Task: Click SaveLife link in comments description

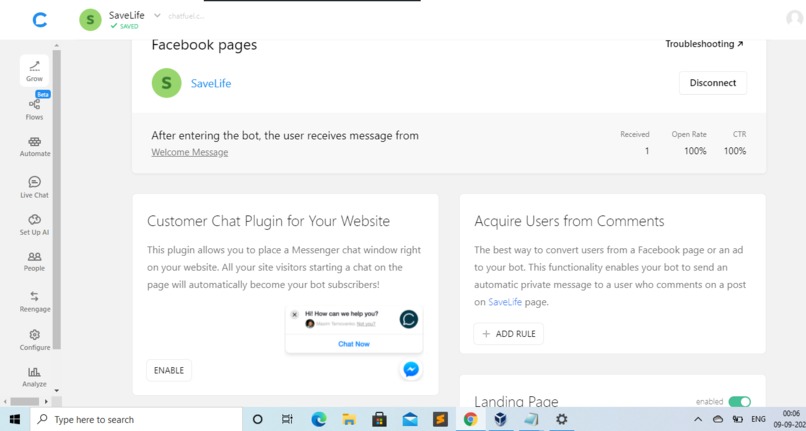Action: (505, 302)
